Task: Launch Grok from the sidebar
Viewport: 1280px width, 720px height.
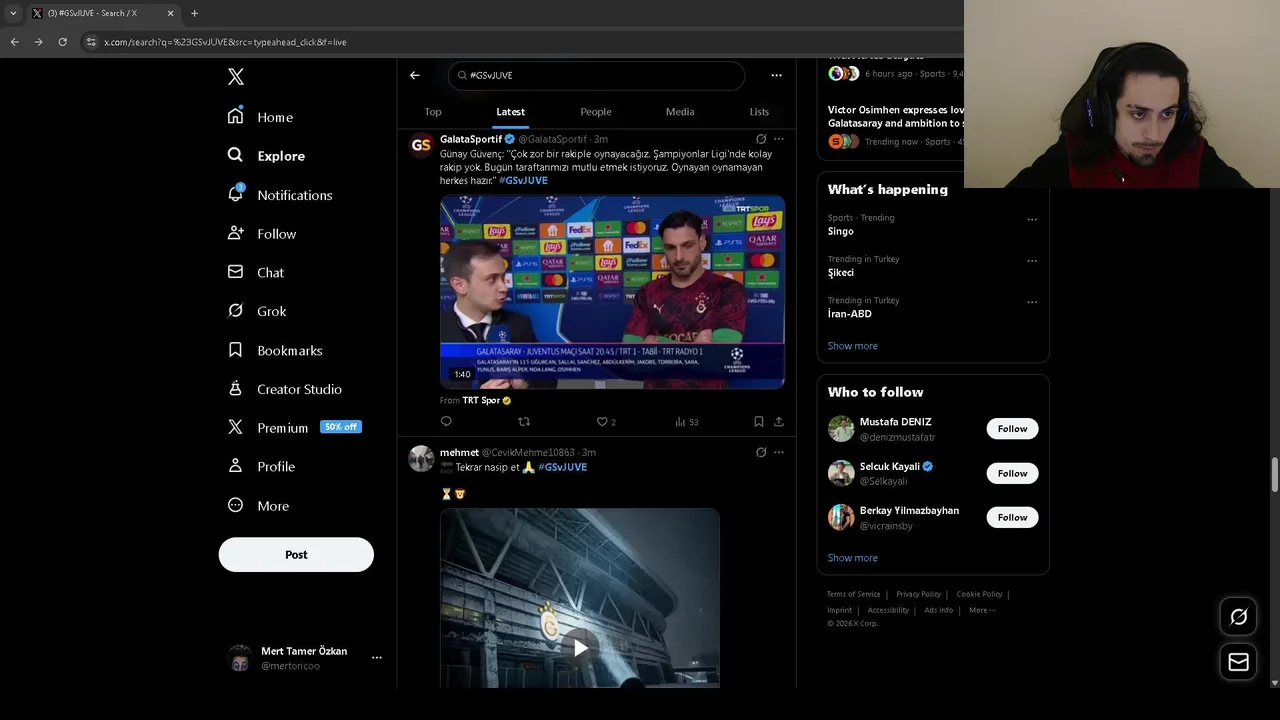Action: click(257, 311)
